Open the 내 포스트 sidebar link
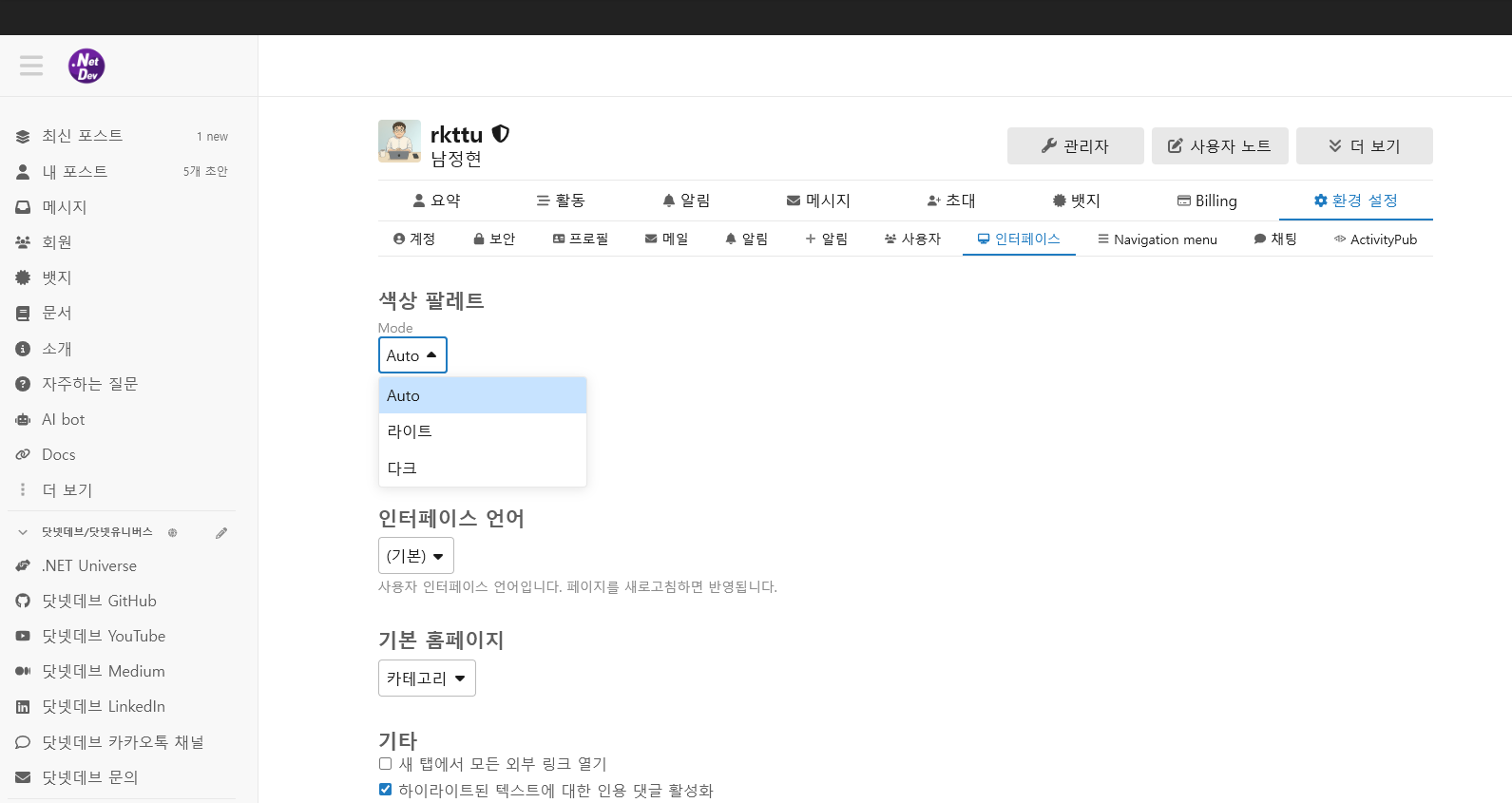1512x803 pixels. coord(122,171)
